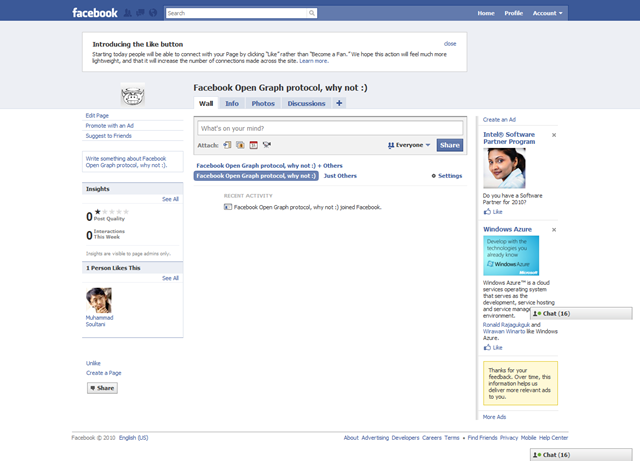
Task: Click the add tab plus icon
Action: click(x=339, y=103)
